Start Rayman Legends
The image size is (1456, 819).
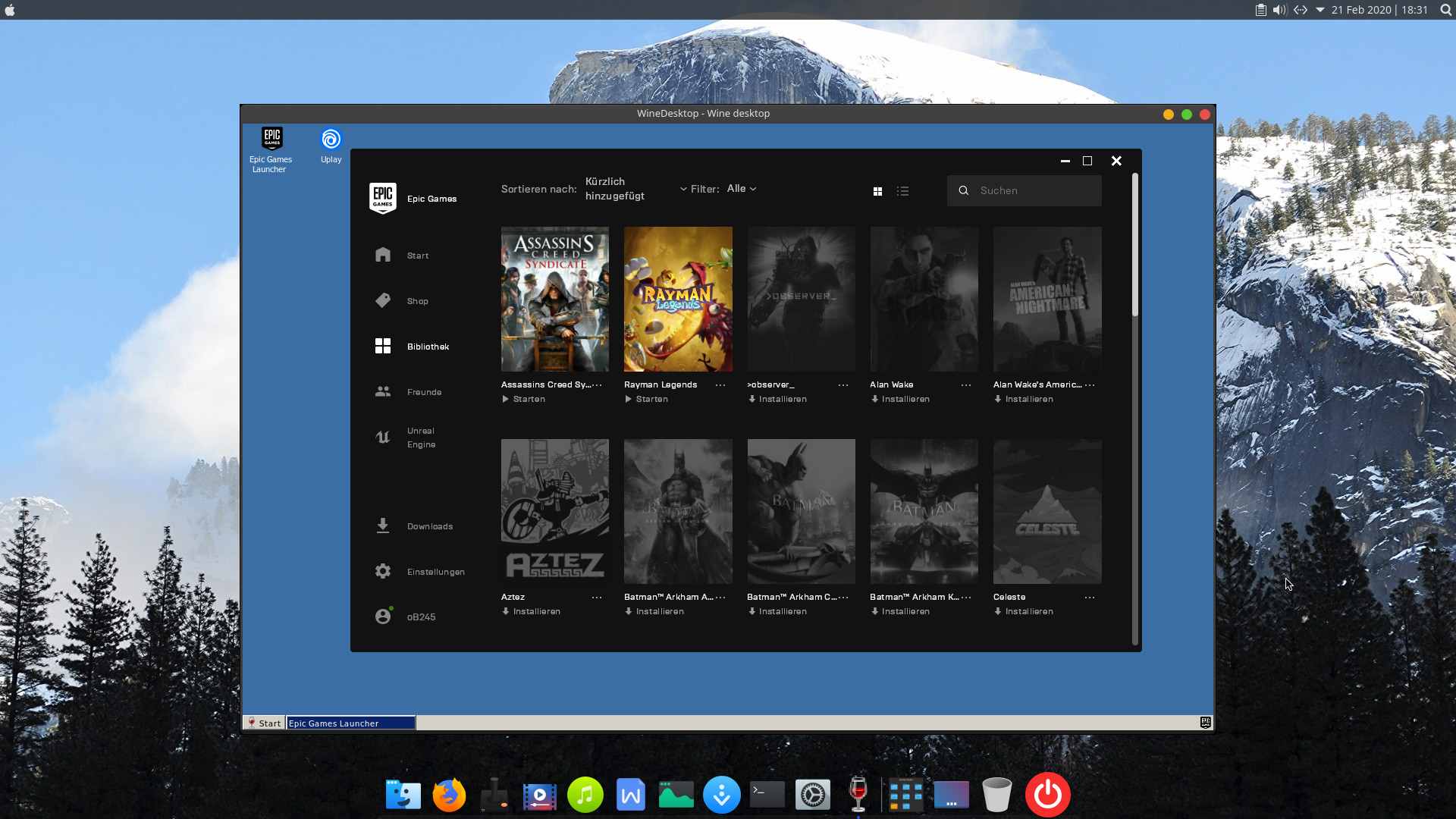pyautogui.click(x=646, y=399)
